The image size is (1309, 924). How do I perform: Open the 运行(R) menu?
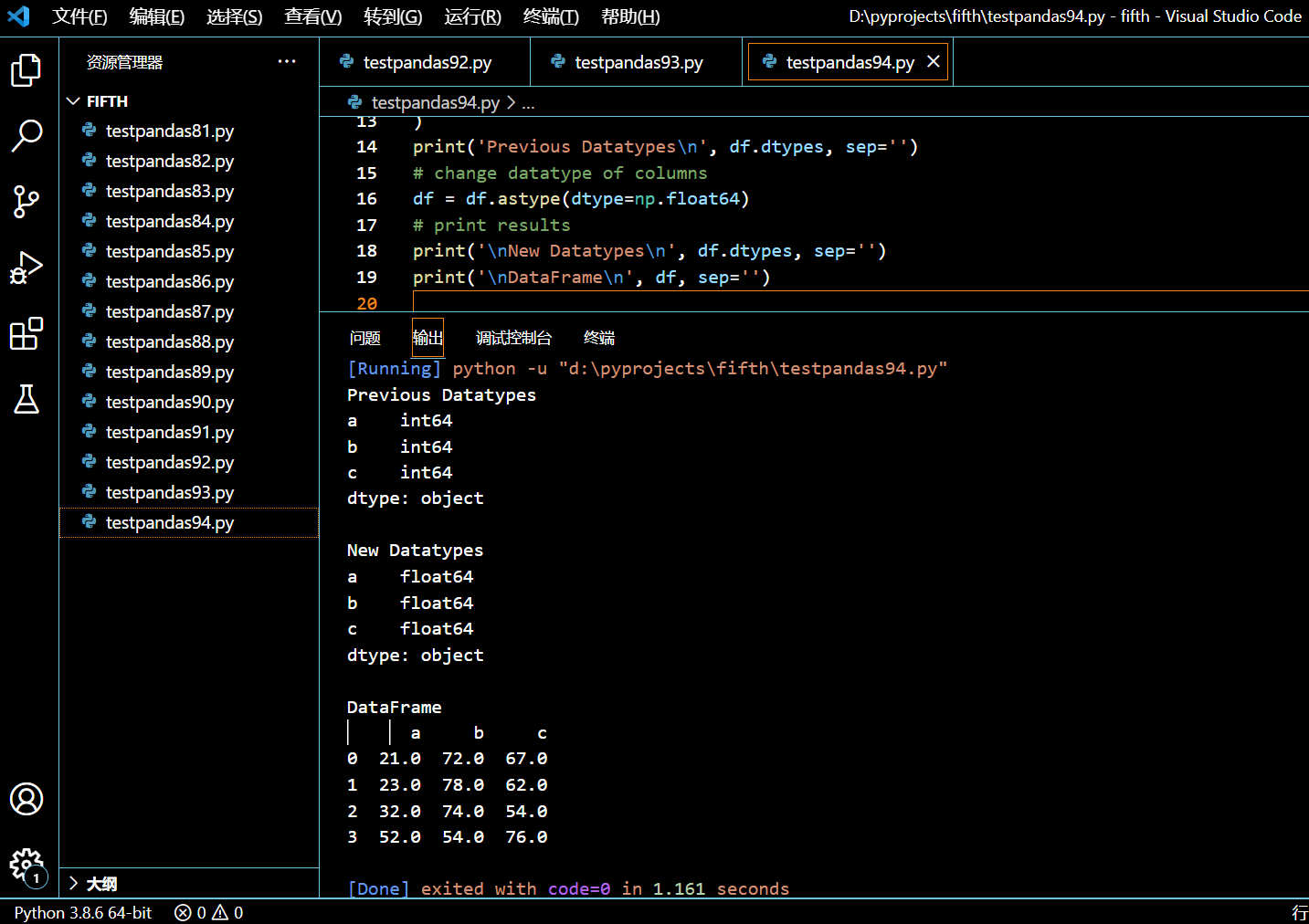[473, 16]
